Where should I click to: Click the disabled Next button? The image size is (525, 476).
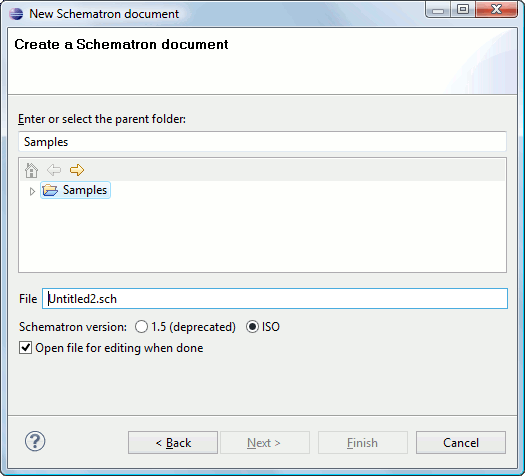(265, 443)
